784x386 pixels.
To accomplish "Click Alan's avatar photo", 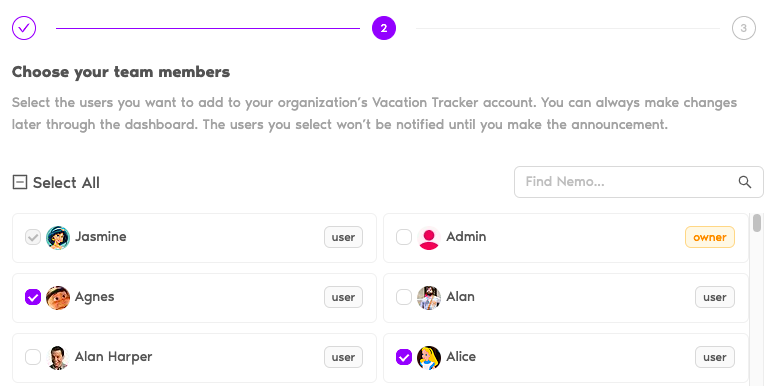I will [x=429, y=298].
